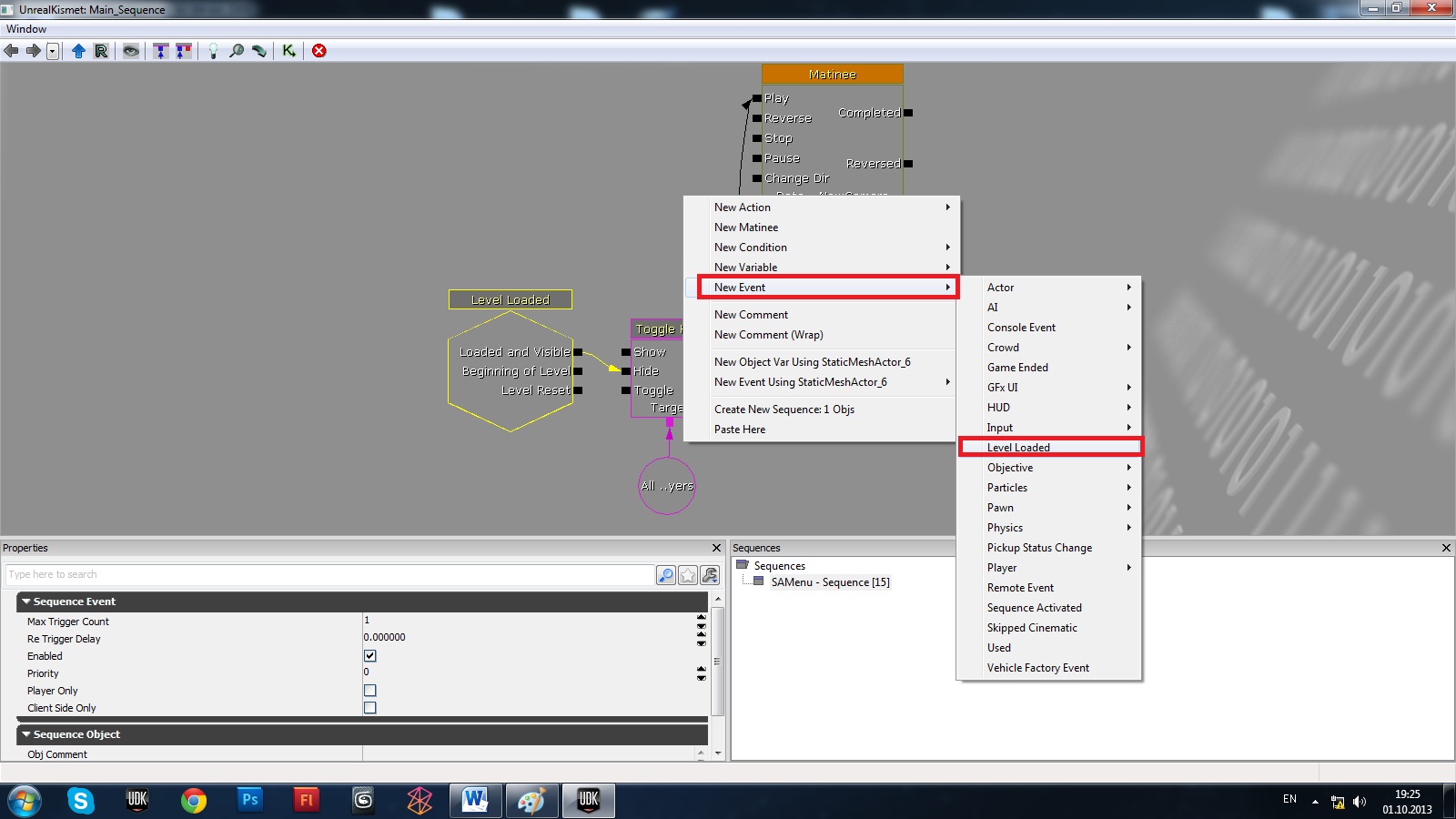Image resolution: width=1456 pixels, height=819 pixels.
Task: Expand the Actor events submenu
Action: [x=1049, y=288]
